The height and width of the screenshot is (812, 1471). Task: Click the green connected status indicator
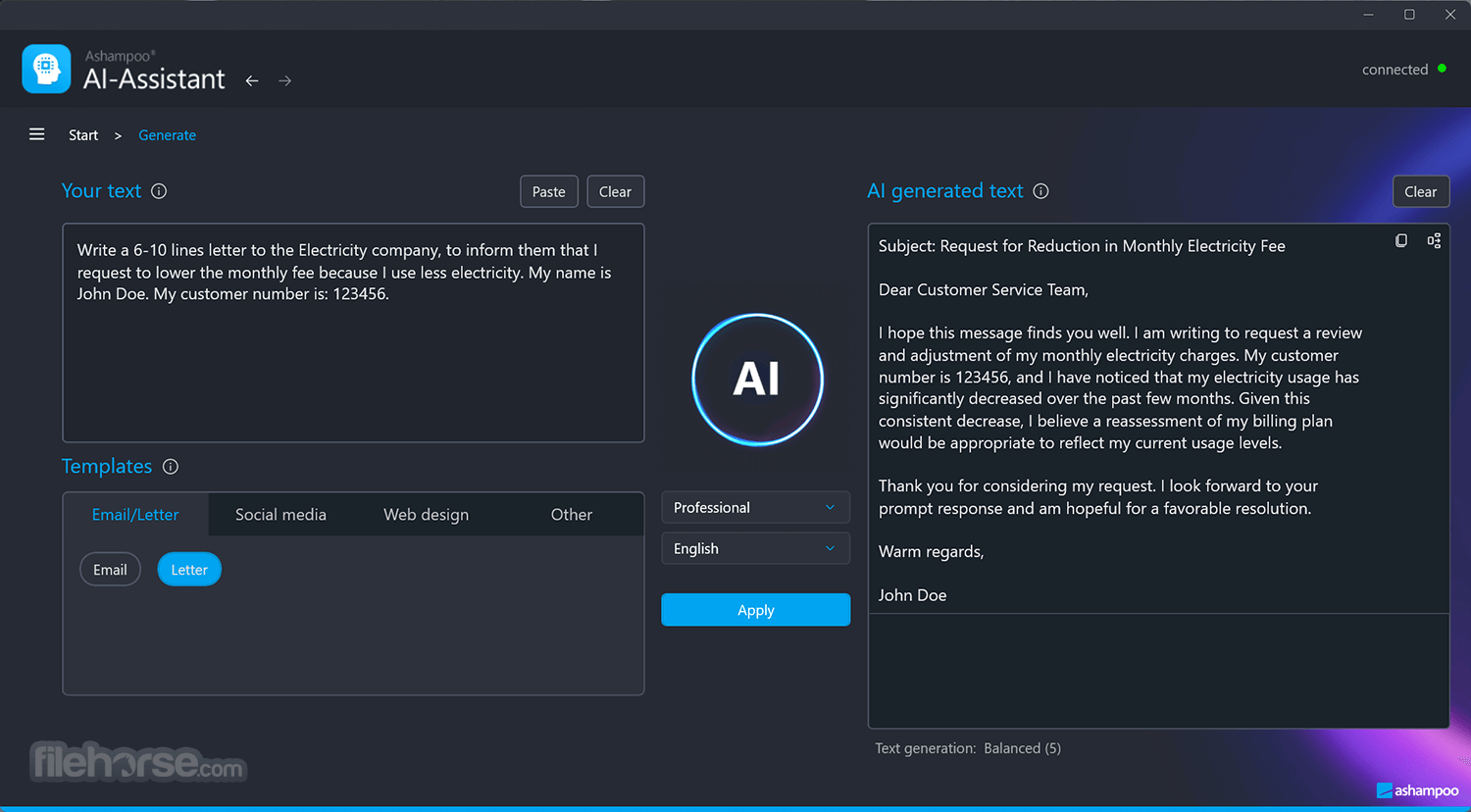coord(1442,69)
